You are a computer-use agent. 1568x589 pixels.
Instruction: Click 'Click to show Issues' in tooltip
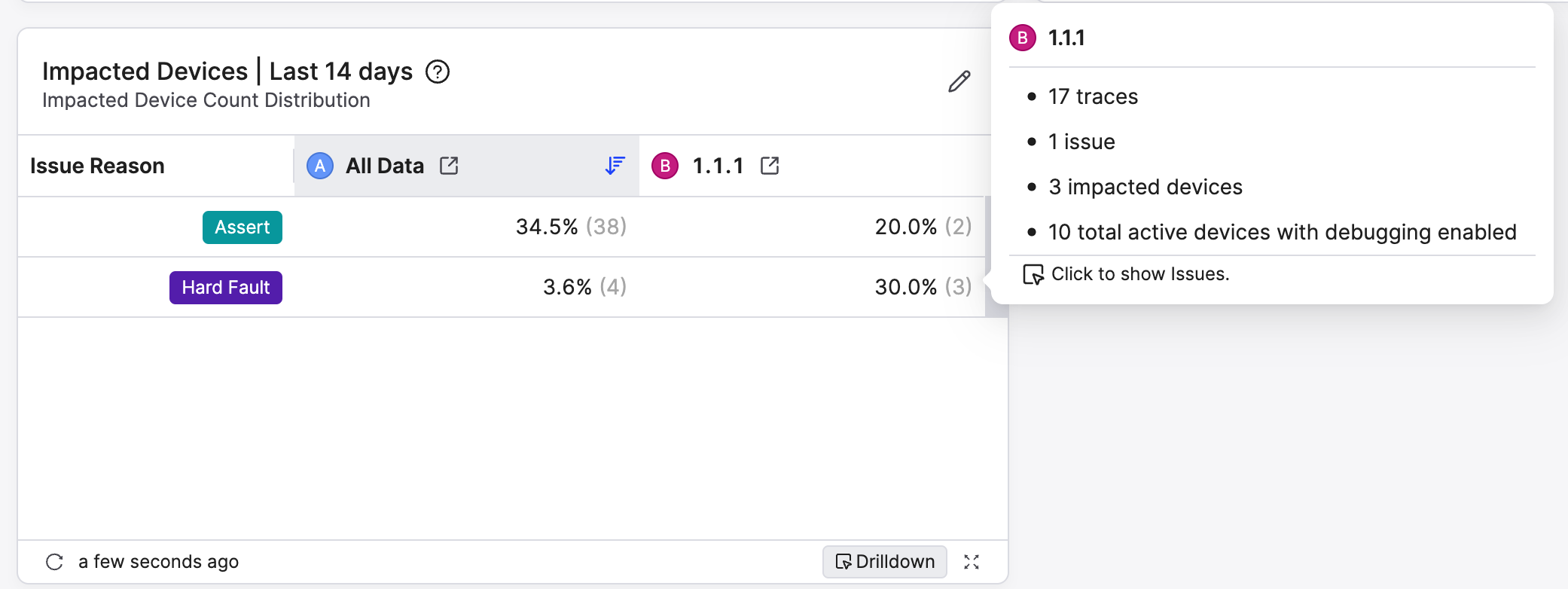(x=1139, y=274)
